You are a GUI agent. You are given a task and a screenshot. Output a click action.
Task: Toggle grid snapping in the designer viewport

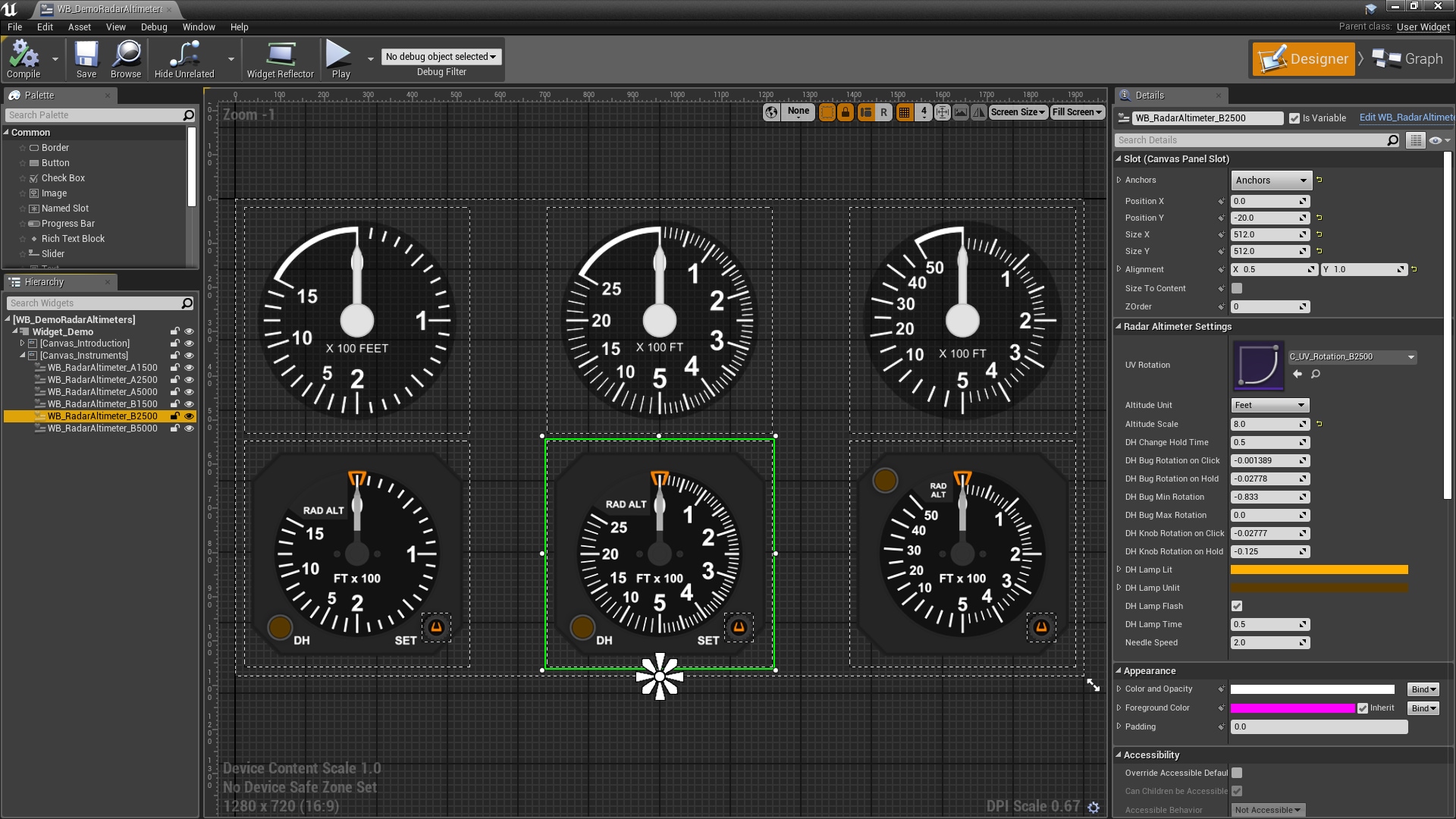tap(904, 111)
